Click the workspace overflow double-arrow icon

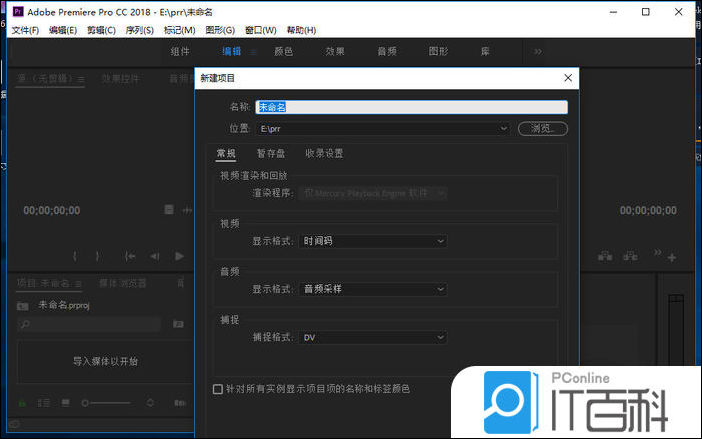click(537, 51)
